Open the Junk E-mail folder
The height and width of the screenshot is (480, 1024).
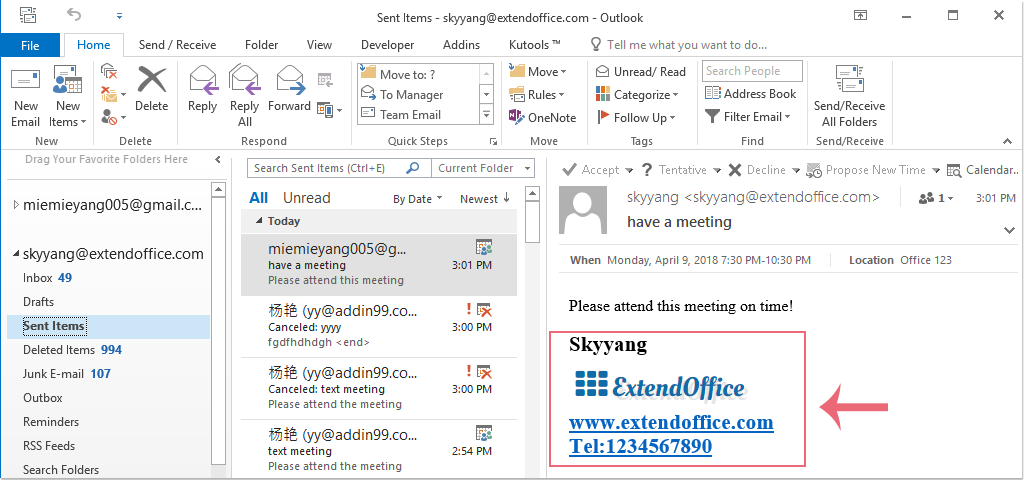click(x=108, y=374)
